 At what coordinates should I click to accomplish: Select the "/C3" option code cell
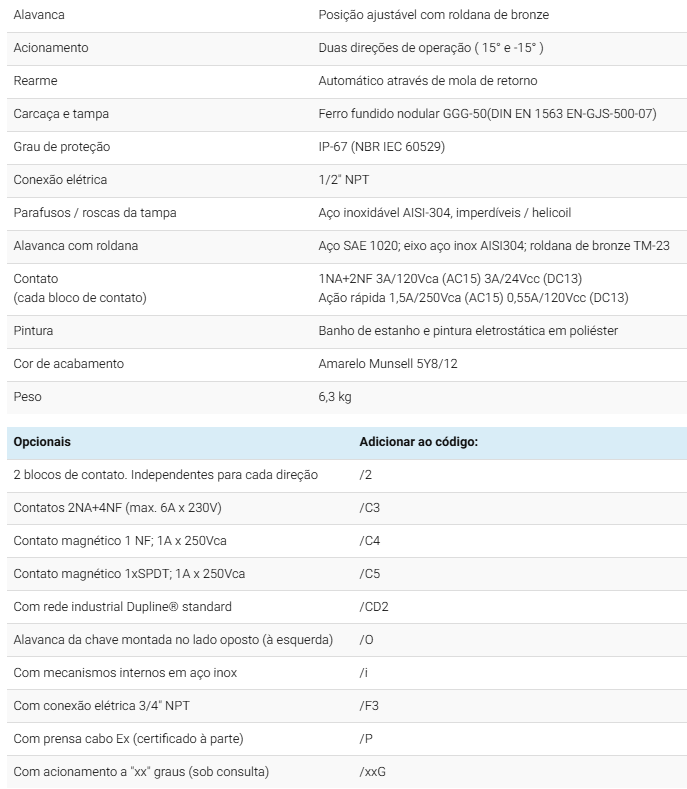click(369, 507)
